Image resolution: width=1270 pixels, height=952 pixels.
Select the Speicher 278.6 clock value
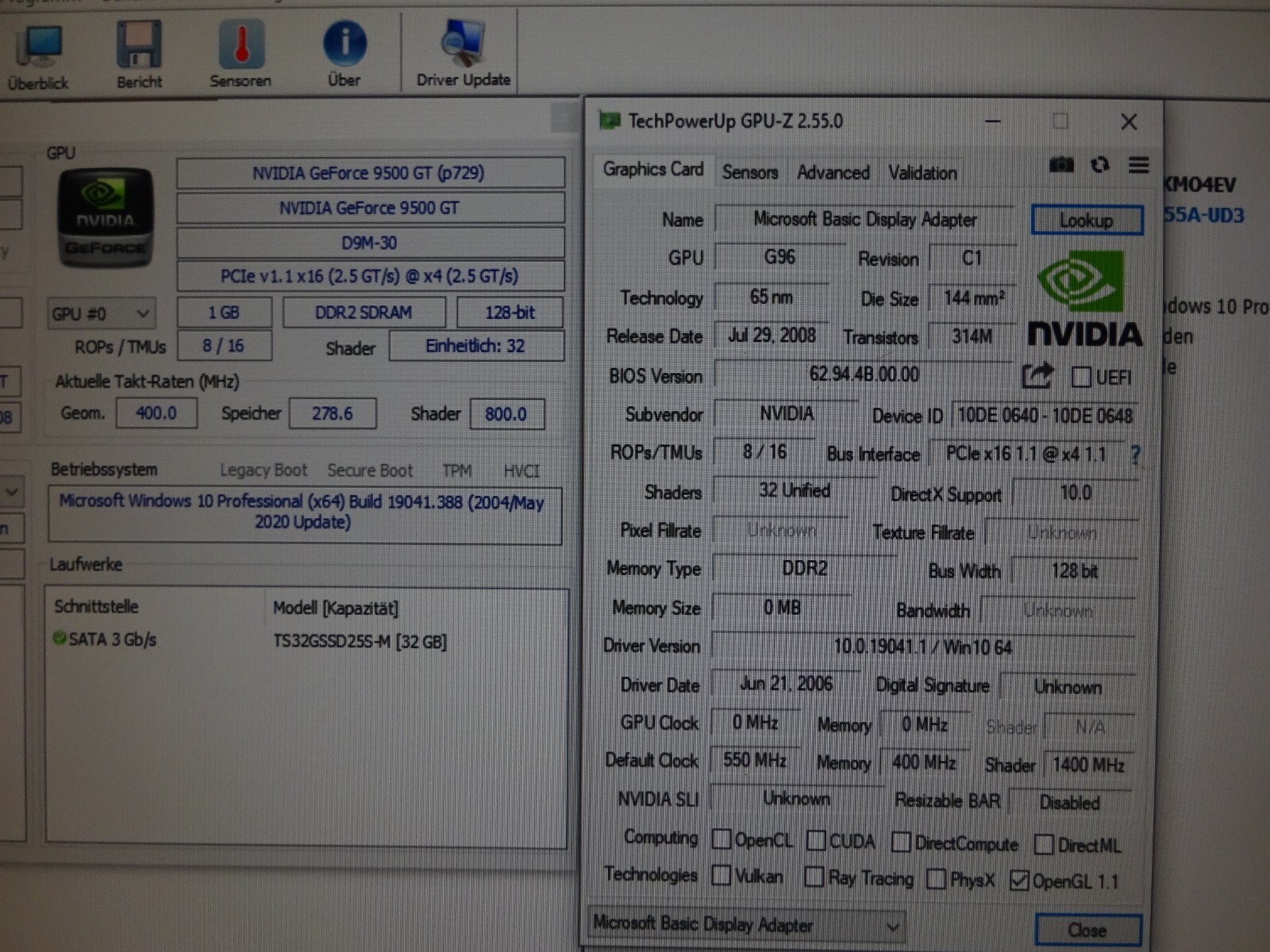pyautogui.click(x=333, y=413)
